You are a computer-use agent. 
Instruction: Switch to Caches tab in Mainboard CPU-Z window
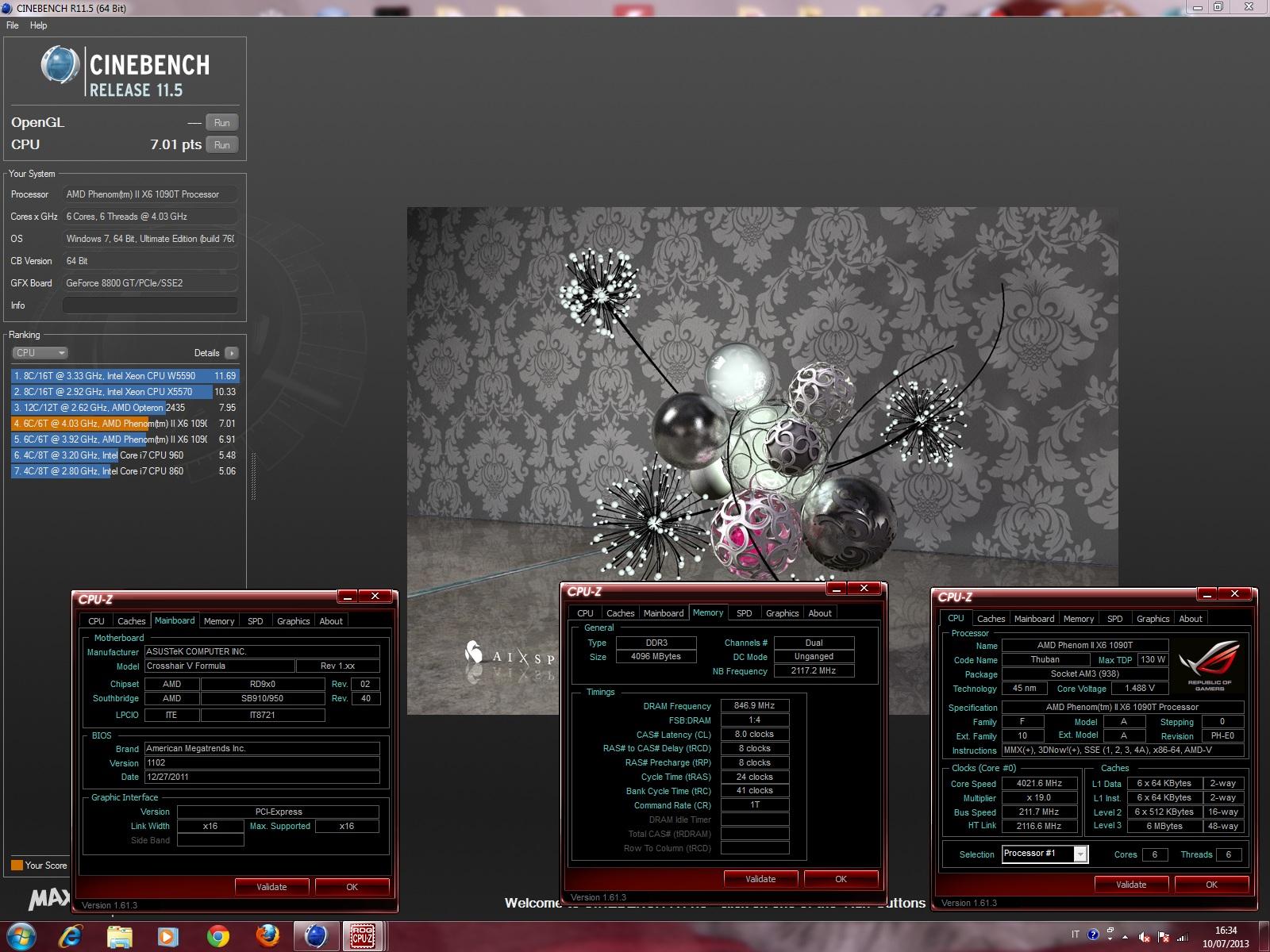131,621
